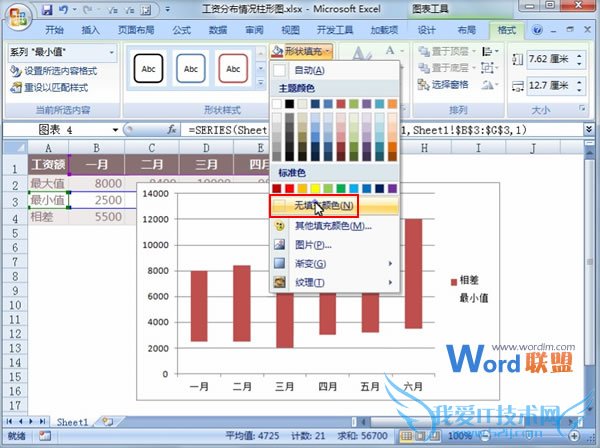Apply the red outline Abc shape style
This screenshot has width=600, height=448.
coord(233,69)
